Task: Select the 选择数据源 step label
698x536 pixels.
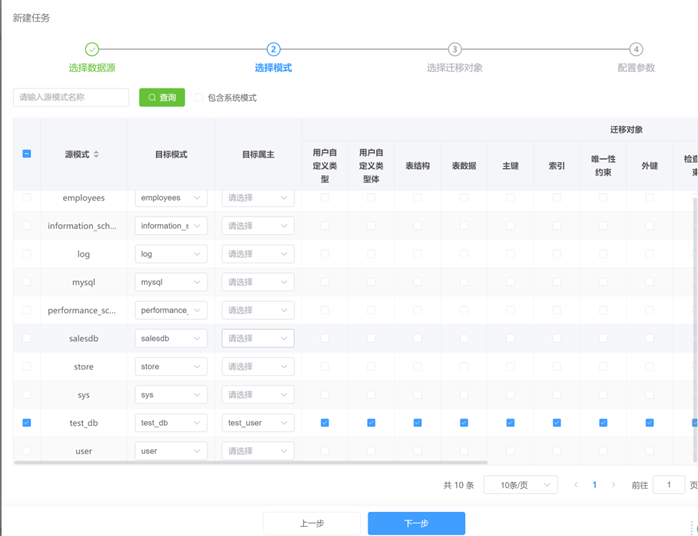Action: (92, 68)
